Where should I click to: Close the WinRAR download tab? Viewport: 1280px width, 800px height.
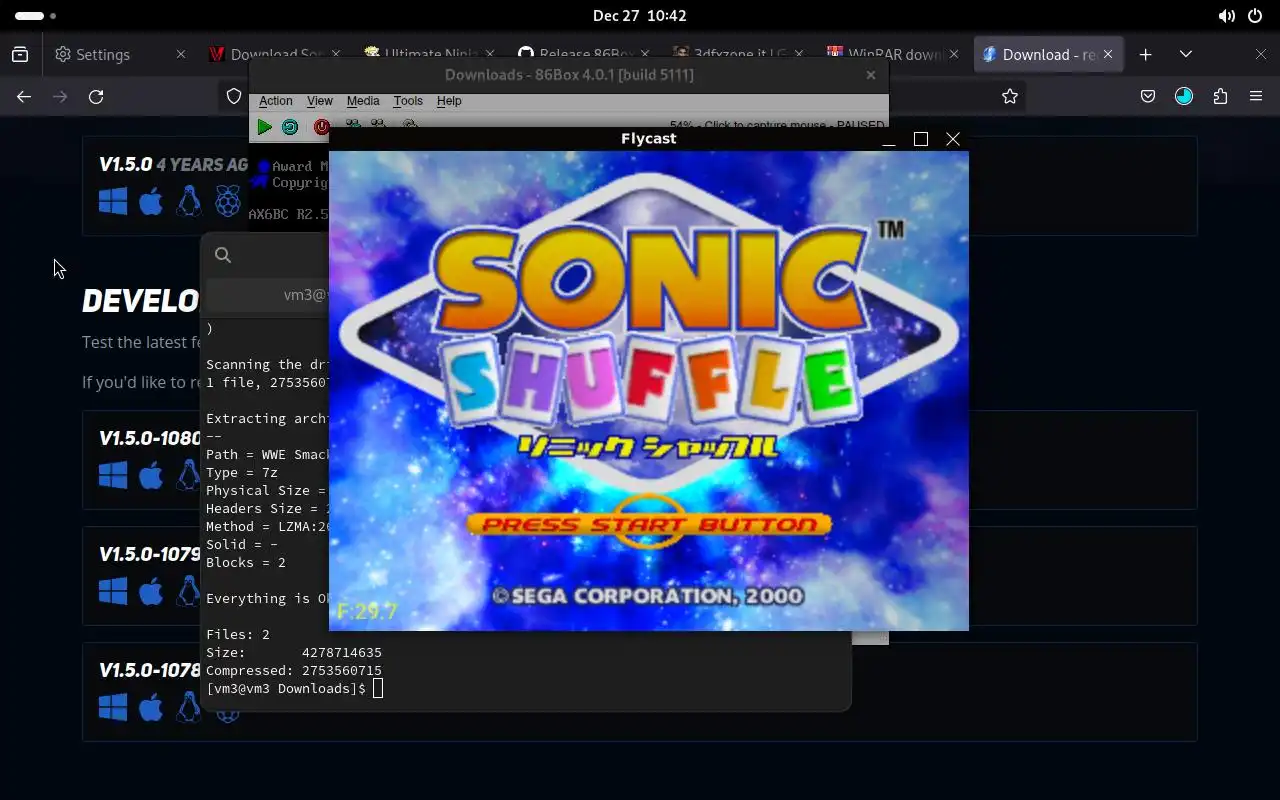(954, 54)
